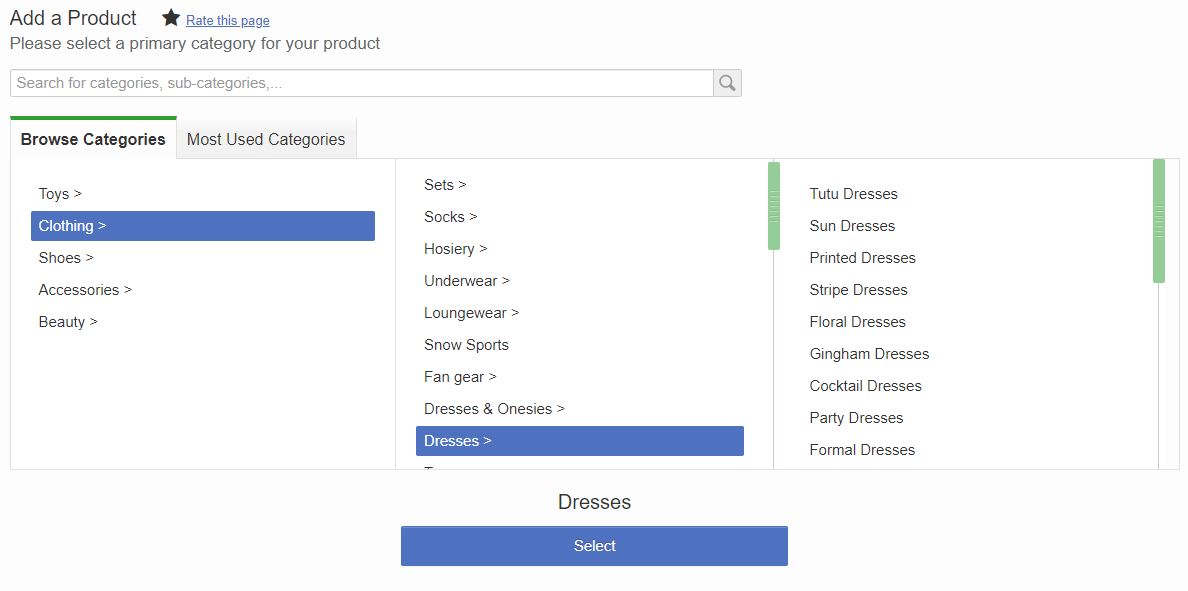This screenshot has height=591, width=1188.
Task: Click the middle column green scrollbar handle
Action: [x=774, y=206]
